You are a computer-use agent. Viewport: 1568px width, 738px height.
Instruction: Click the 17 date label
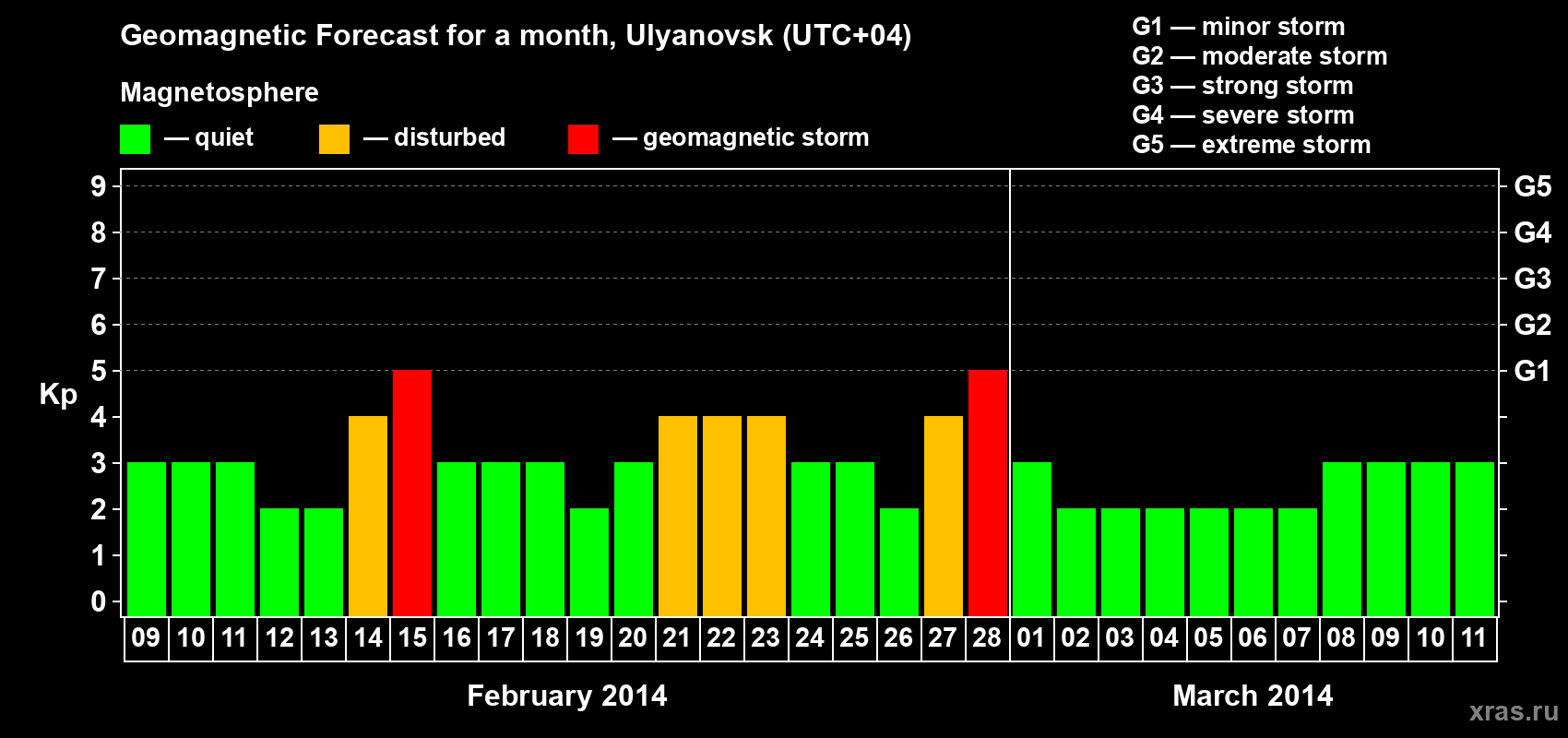coord(501,638)
